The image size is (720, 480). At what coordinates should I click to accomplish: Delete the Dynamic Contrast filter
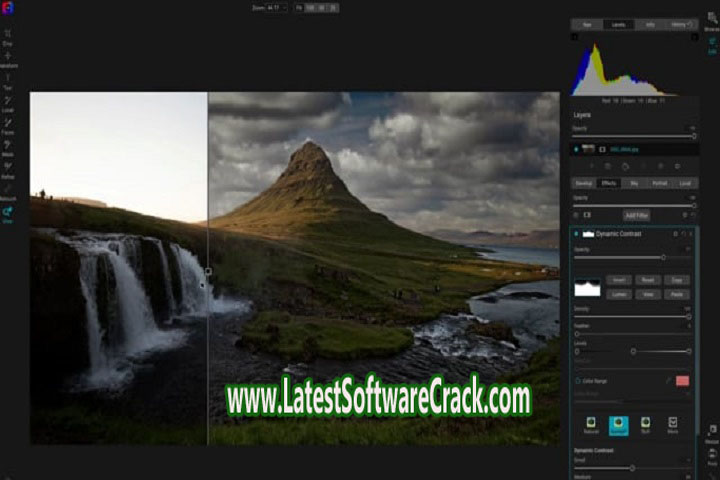point(691,234)
